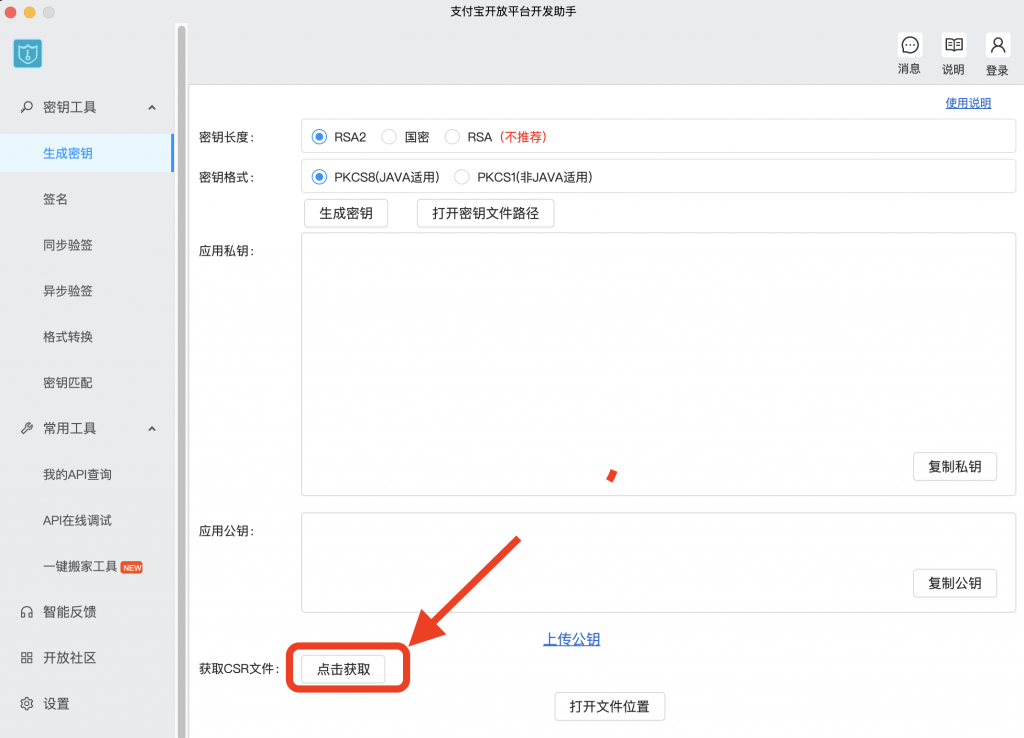Select RSA (不推荐) key type
Image resolution: width=1024 pixels, height=738 pixels.
(x=451, y=136)
